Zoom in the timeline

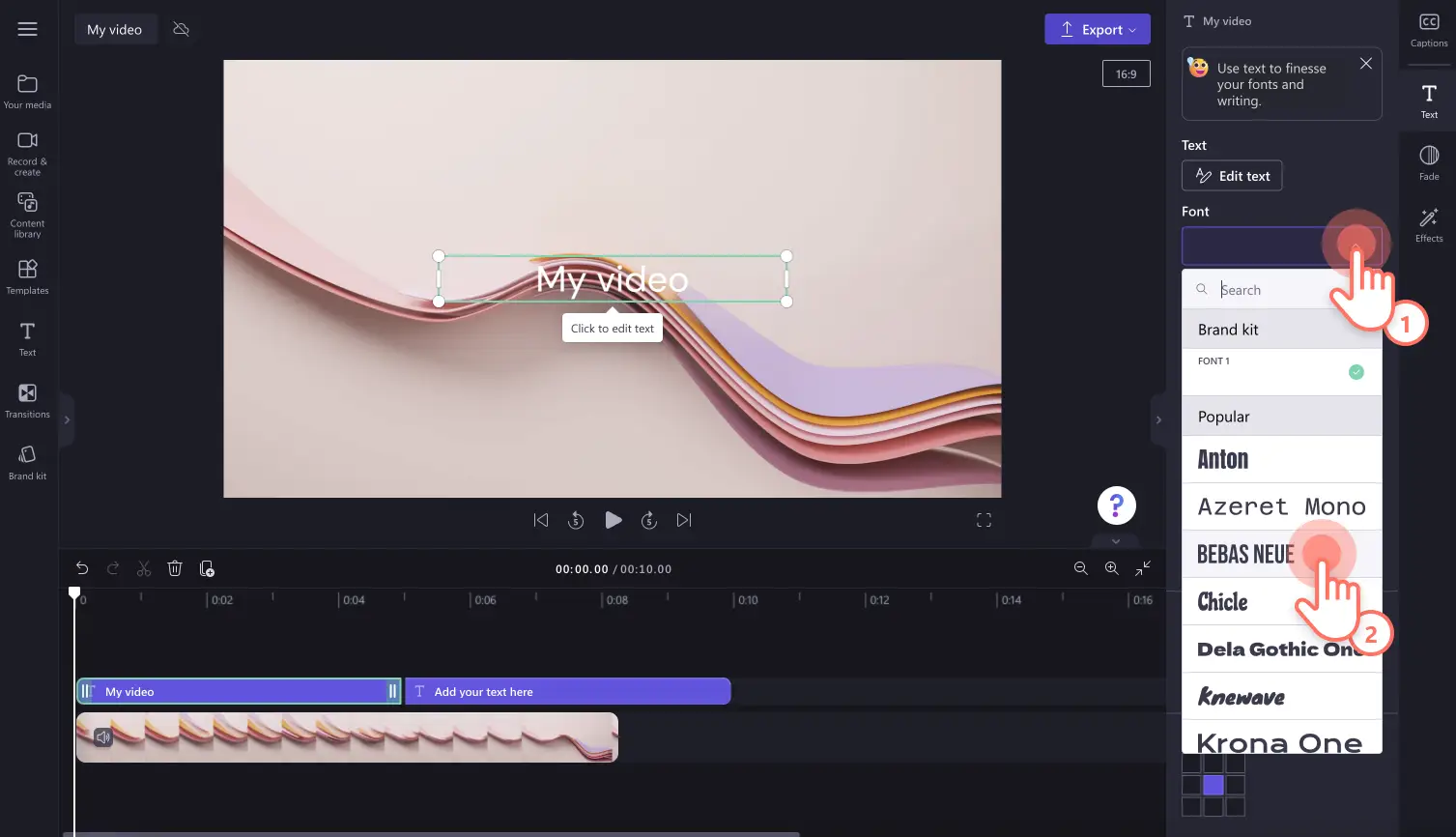(1112, 568)
